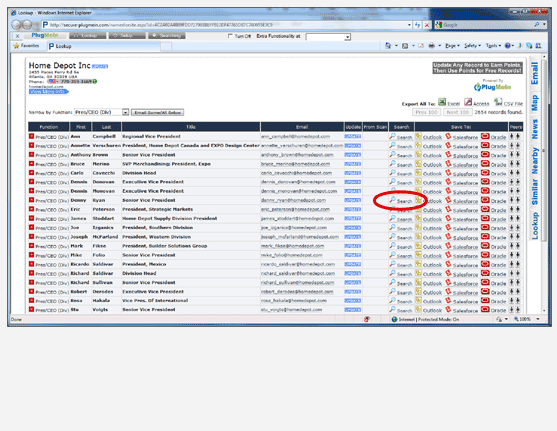Open email anthony_brown@homedepot.com
The width and height of the screenshot is (557, 431).
click(x=297, y=155)
